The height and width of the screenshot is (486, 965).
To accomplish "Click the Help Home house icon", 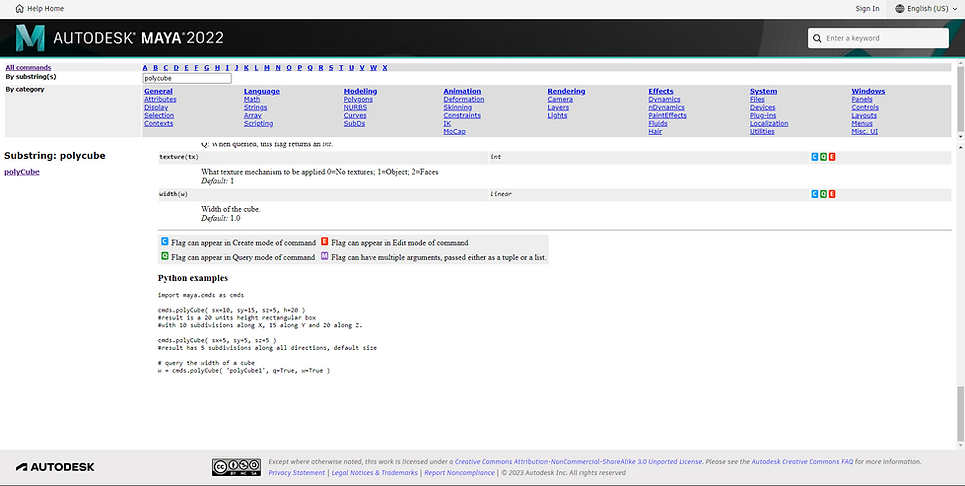I will tap(19, 9).
